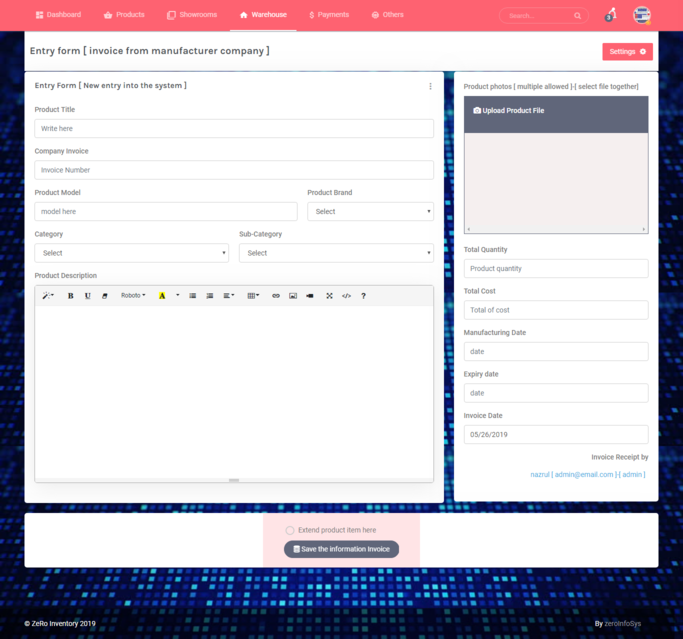The height and width of the screenshot is (639, 683).
Task: Open the Showrooms menu
Action: pyautogui.click(x=191, y=15)
